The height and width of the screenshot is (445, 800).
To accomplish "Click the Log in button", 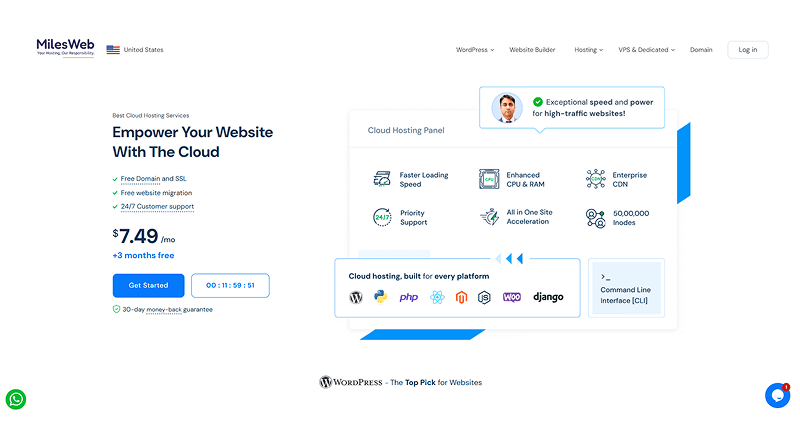I will [747, 50].
